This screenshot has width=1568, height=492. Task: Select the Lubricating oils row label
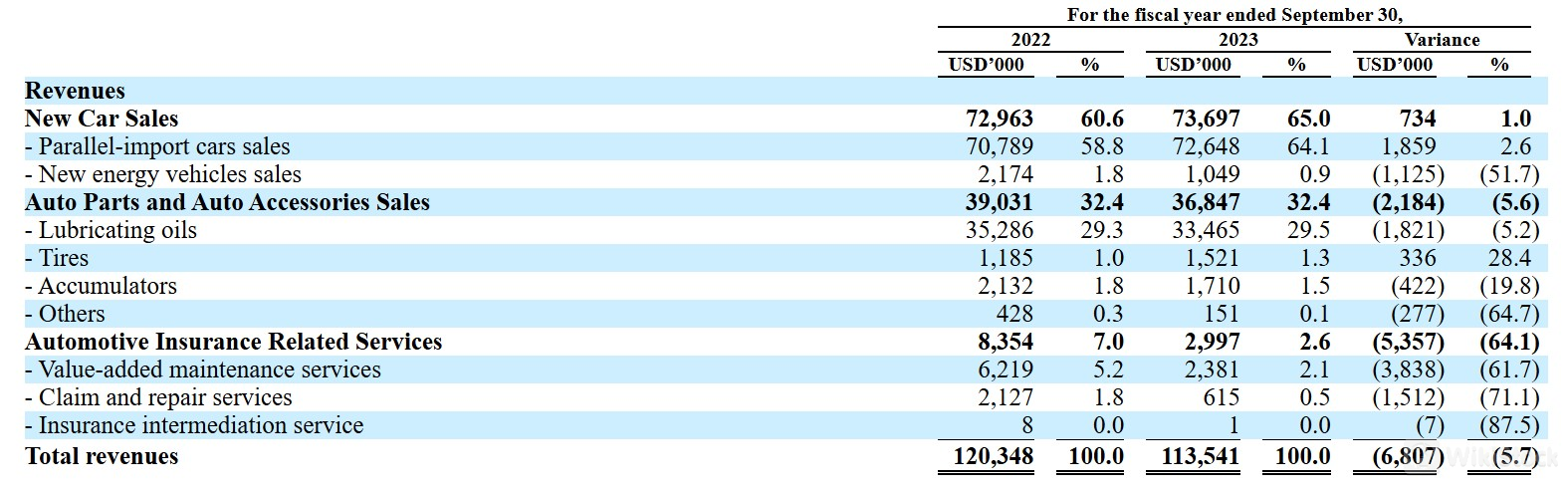click(111, 230)
